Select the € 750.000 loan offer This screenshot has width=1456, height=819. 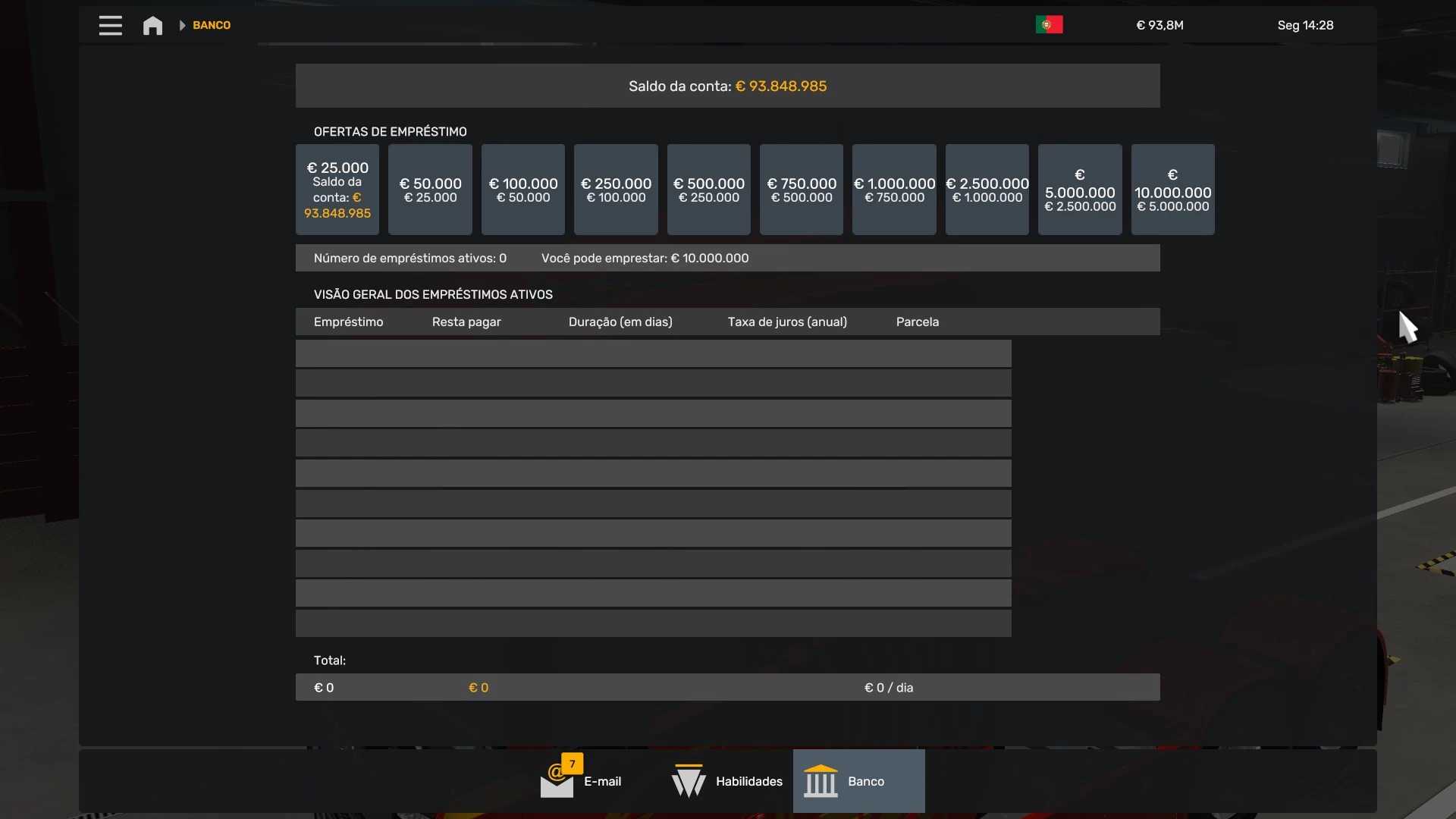[802, 190]
